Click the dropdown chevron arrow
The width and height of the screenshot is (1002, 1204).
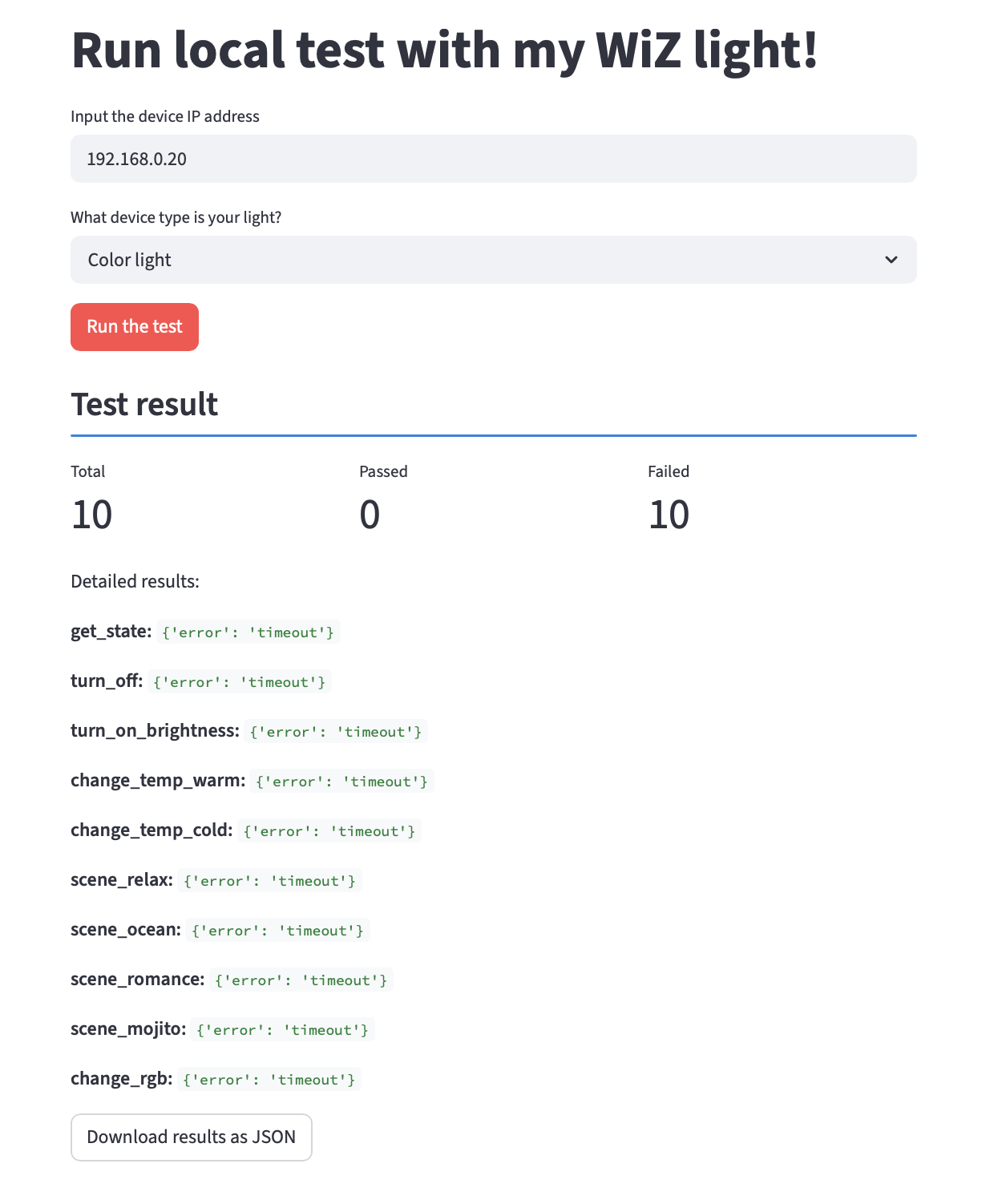click(891, 260)
